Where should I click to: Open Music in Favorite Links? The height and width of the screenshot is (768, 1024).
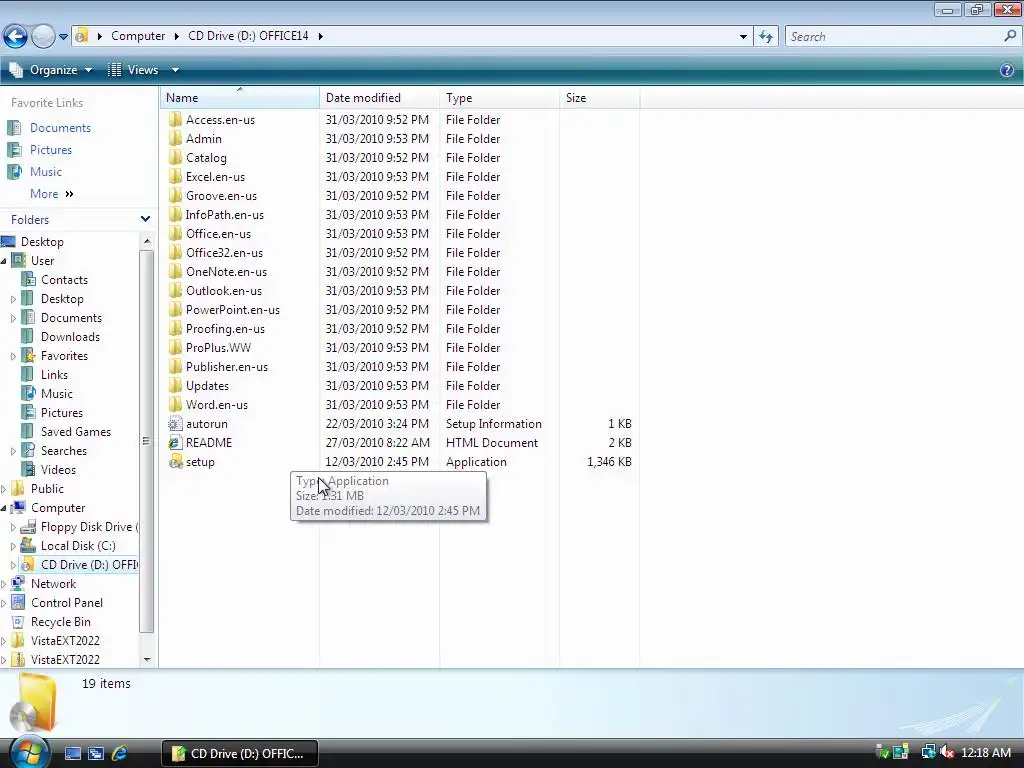point(46,172)
